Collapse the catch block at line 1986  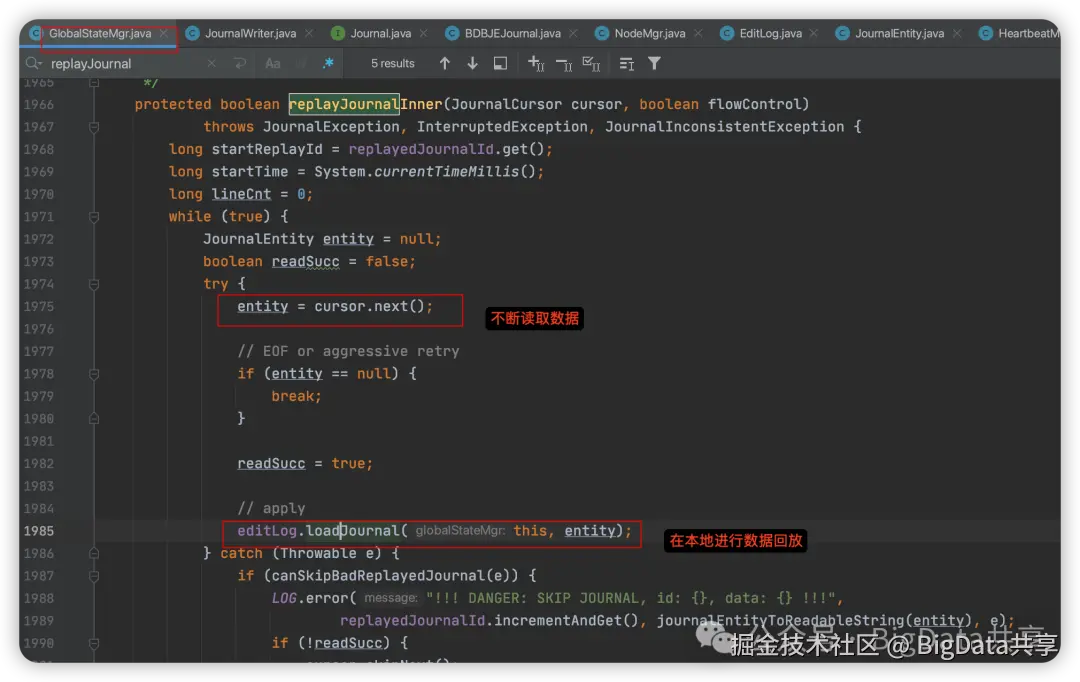click(94, 553)
